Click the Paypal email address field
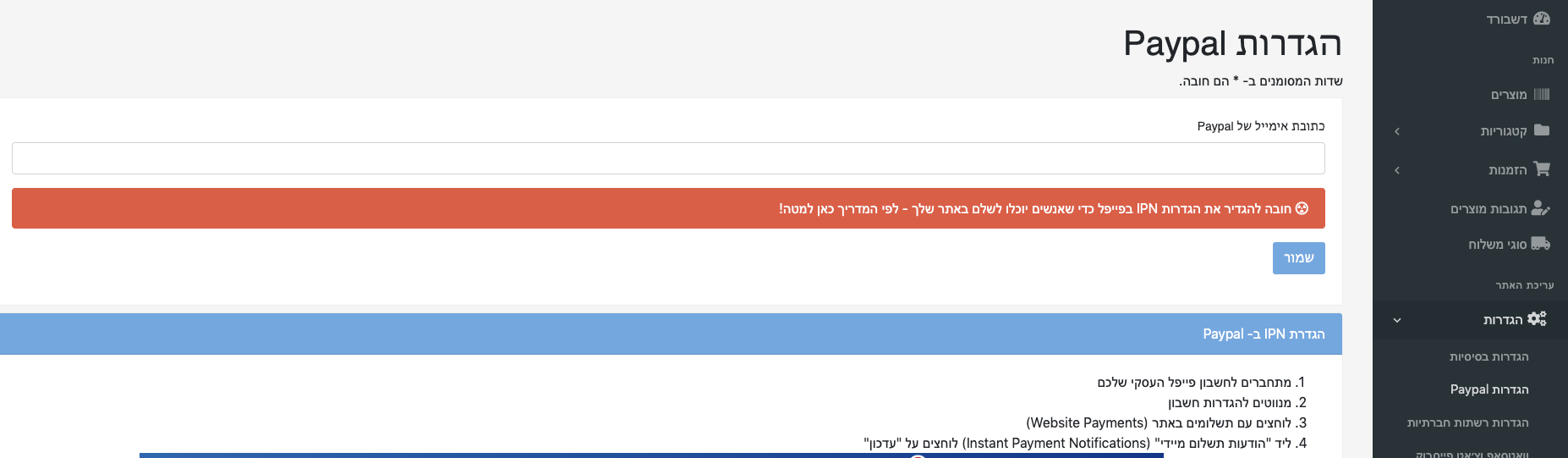 pos(668,158)
